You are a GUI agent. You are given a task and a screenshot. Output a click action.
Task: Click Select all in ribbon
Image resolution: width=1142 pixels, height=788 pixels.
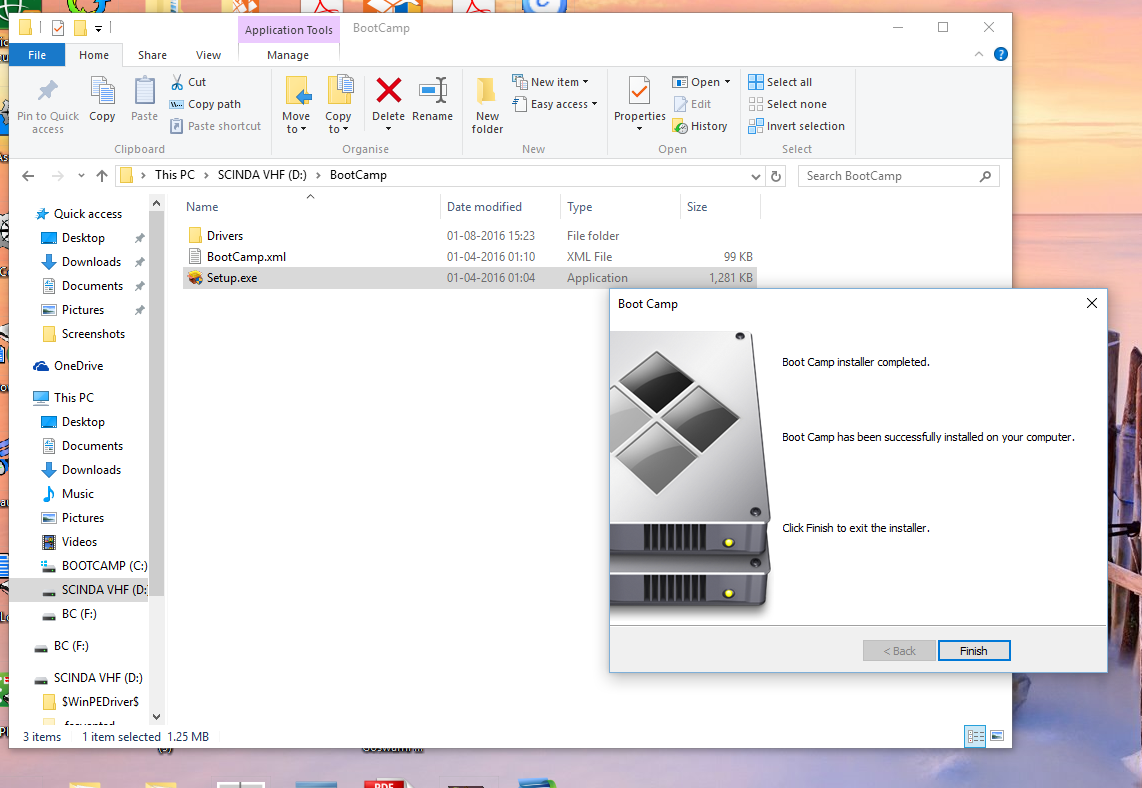(x=780, y=82)
